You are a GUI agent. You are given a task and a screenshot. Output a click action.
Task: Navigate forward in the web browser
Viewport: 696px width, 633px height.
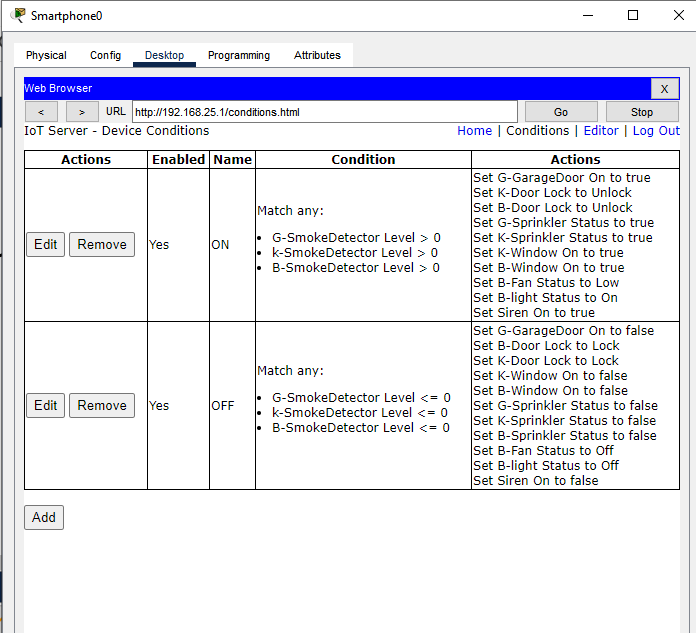(82, 112)
